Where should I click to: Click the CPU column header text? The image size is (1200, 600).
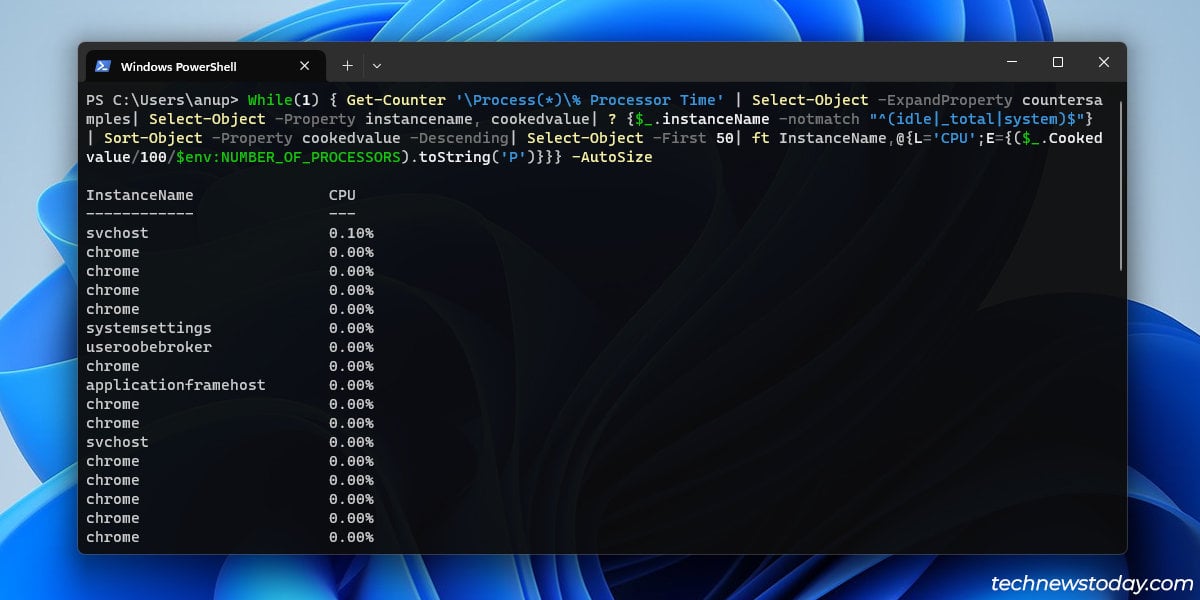pyautogui.click(x=342, y=195)
